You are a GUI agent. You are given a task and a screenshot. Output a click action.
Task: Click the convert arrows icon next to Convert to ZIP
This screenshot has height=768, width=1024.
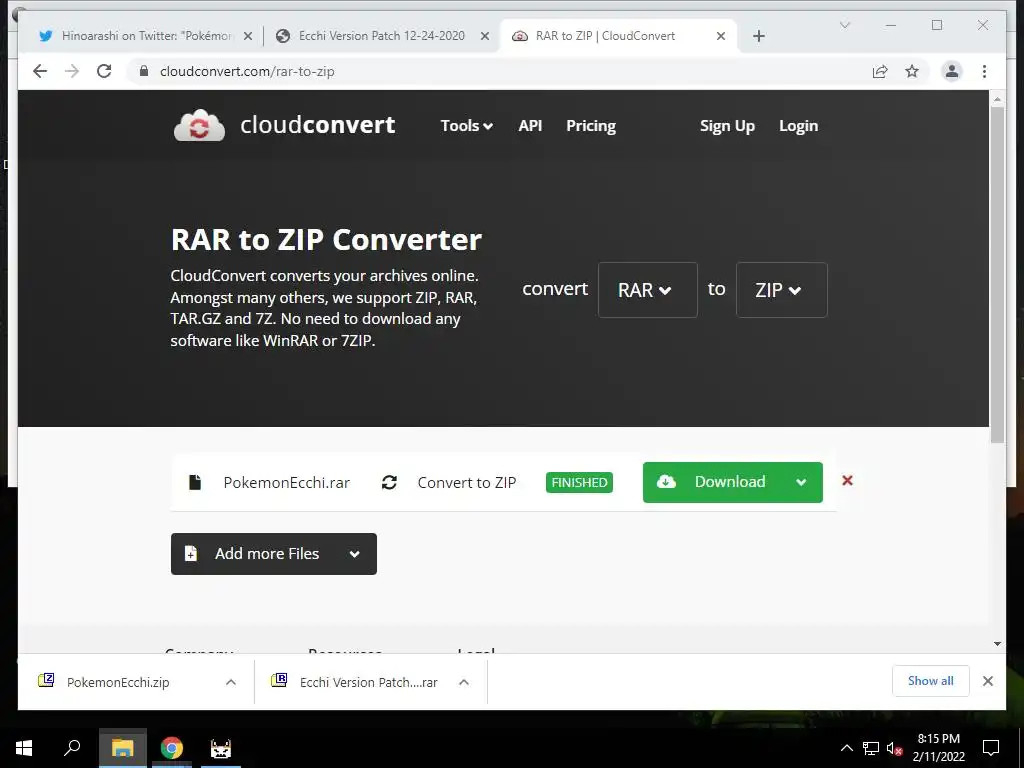pyautogui.click(x=389, y=483)
